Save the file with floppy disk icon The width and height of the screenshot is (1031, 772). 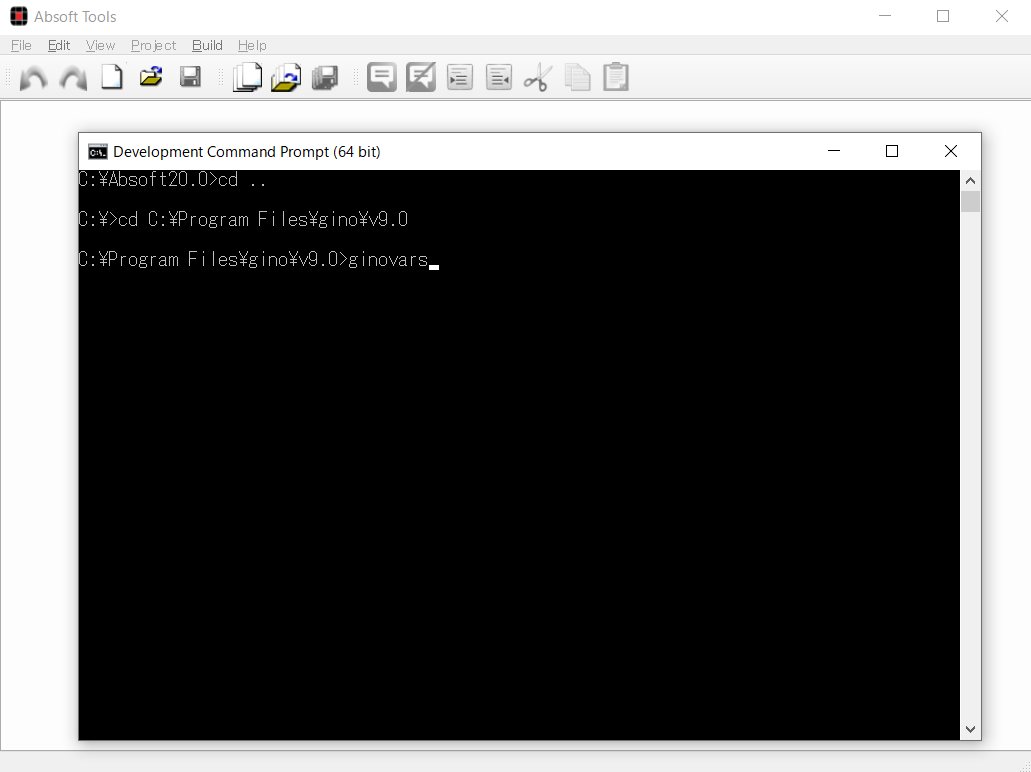[191, 77]
